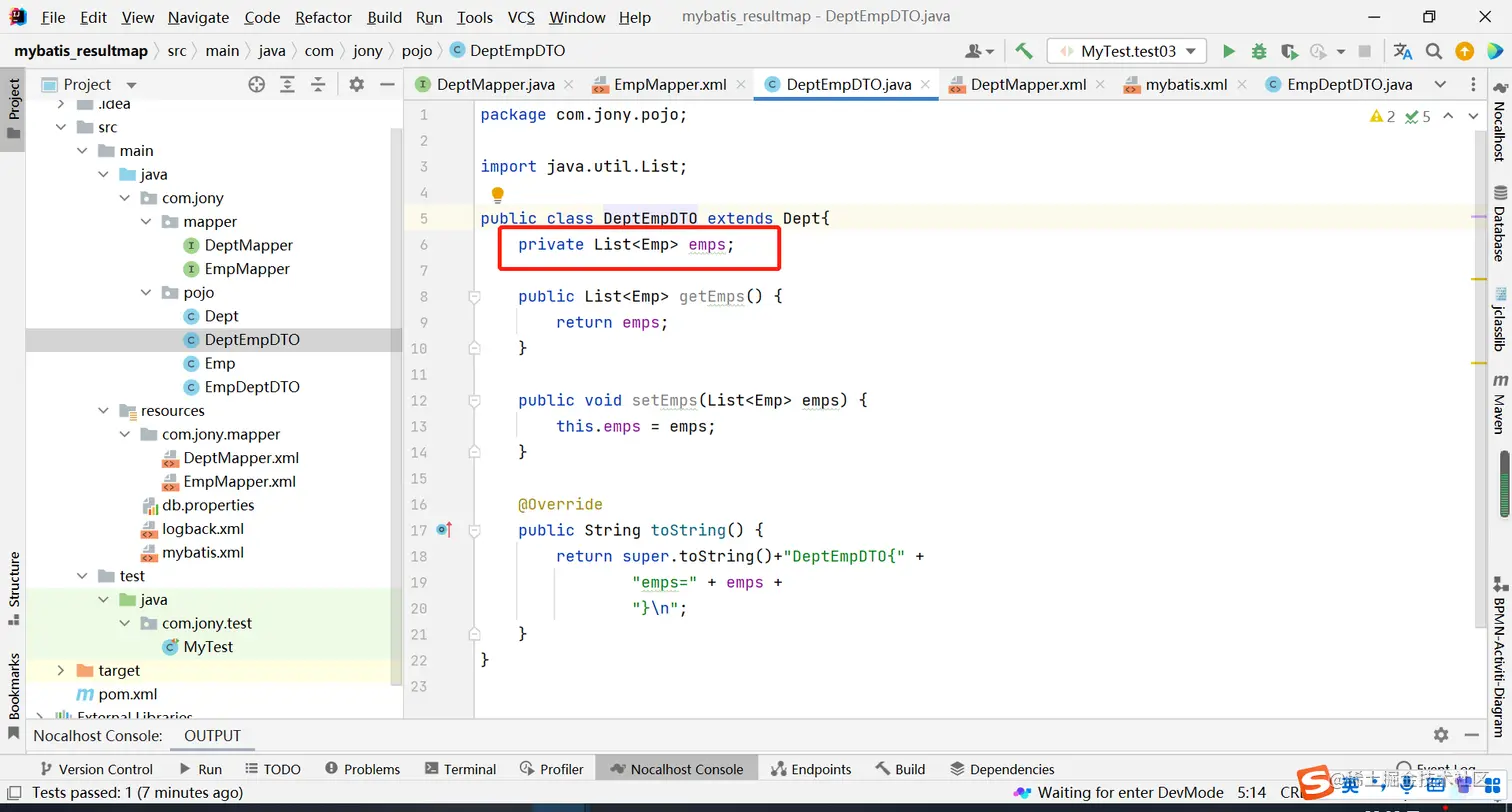This screenshot has width=1512, height=812.
Task: Click the override gutter icon on line 17
Action: (445, 530)
